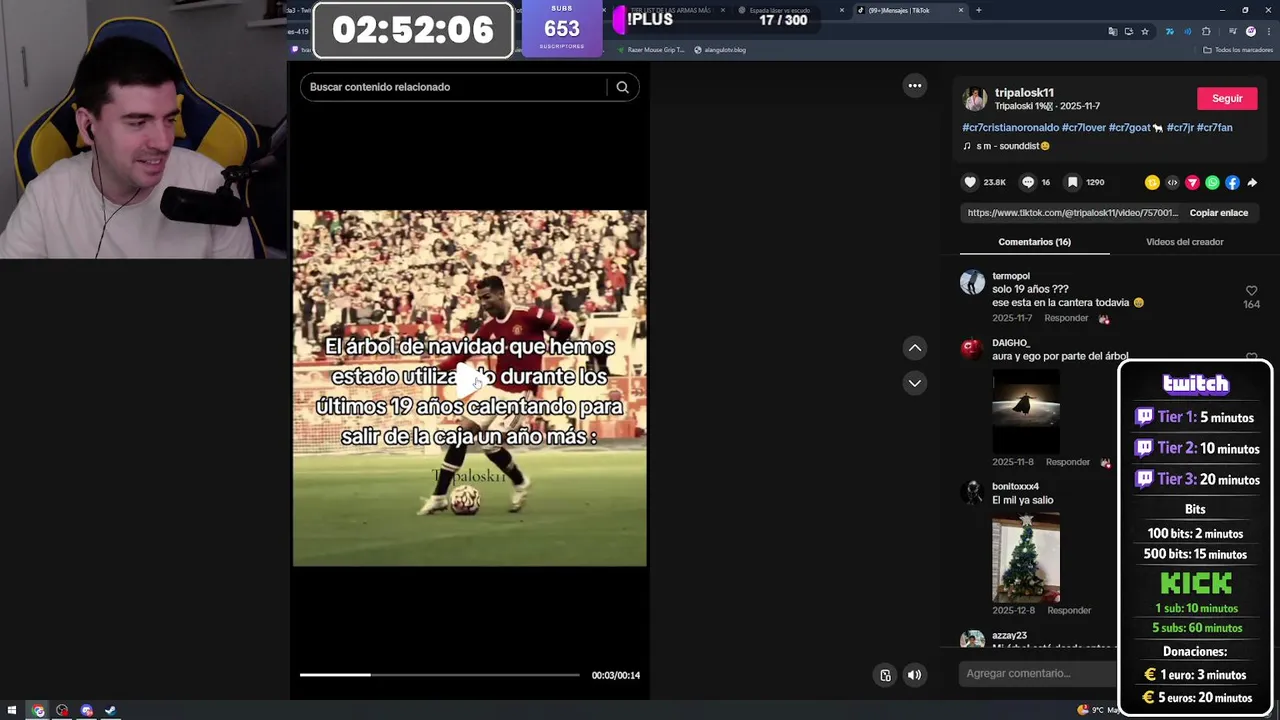Switch to the Comentarios (16) tab
The image size is (1280, 720).
[x=1034, y=242]
